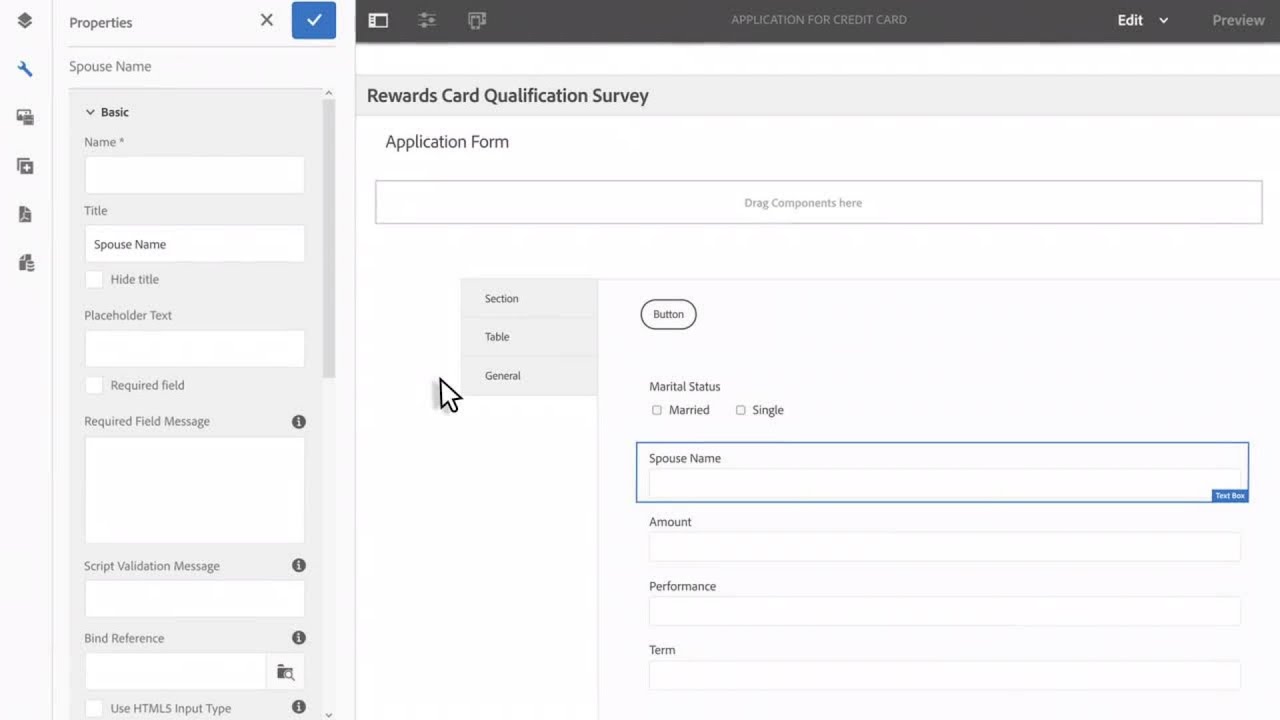The width and height of the screenshot is (1280, 720).
Task: Show info for Required Field Message
Action: (x=298, y=422)
